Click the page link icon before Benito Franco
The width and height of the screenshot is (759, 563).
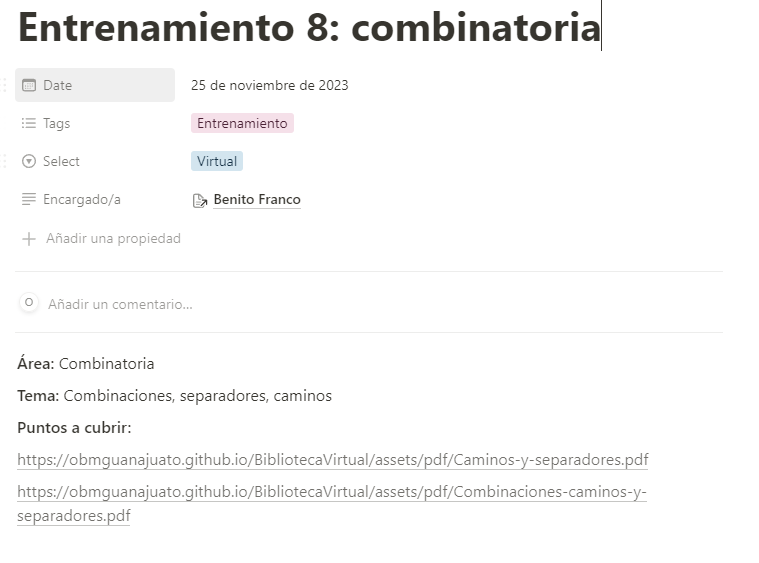tap(200, 200)
